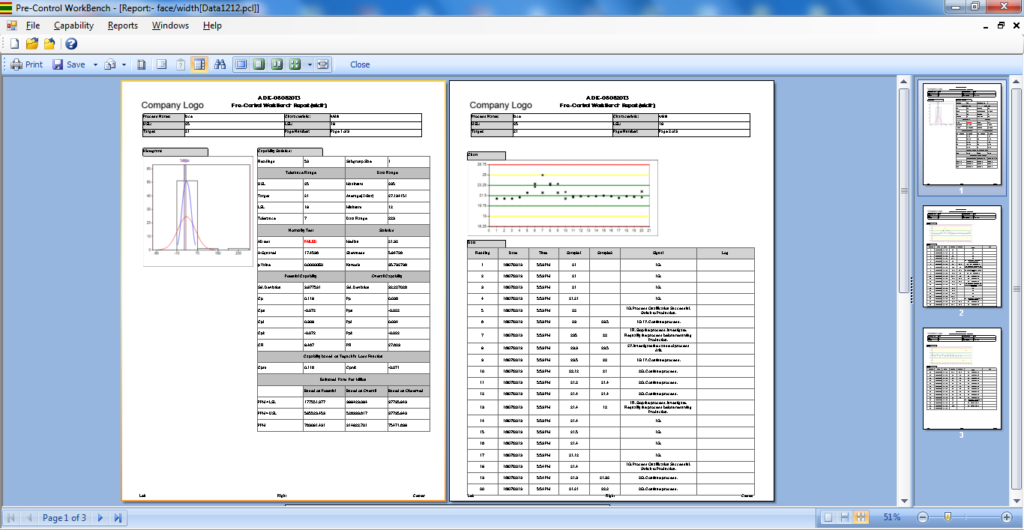Click the Save button in preview toolbar
Screen dimensions: 1024x530
tap(69, 65)
